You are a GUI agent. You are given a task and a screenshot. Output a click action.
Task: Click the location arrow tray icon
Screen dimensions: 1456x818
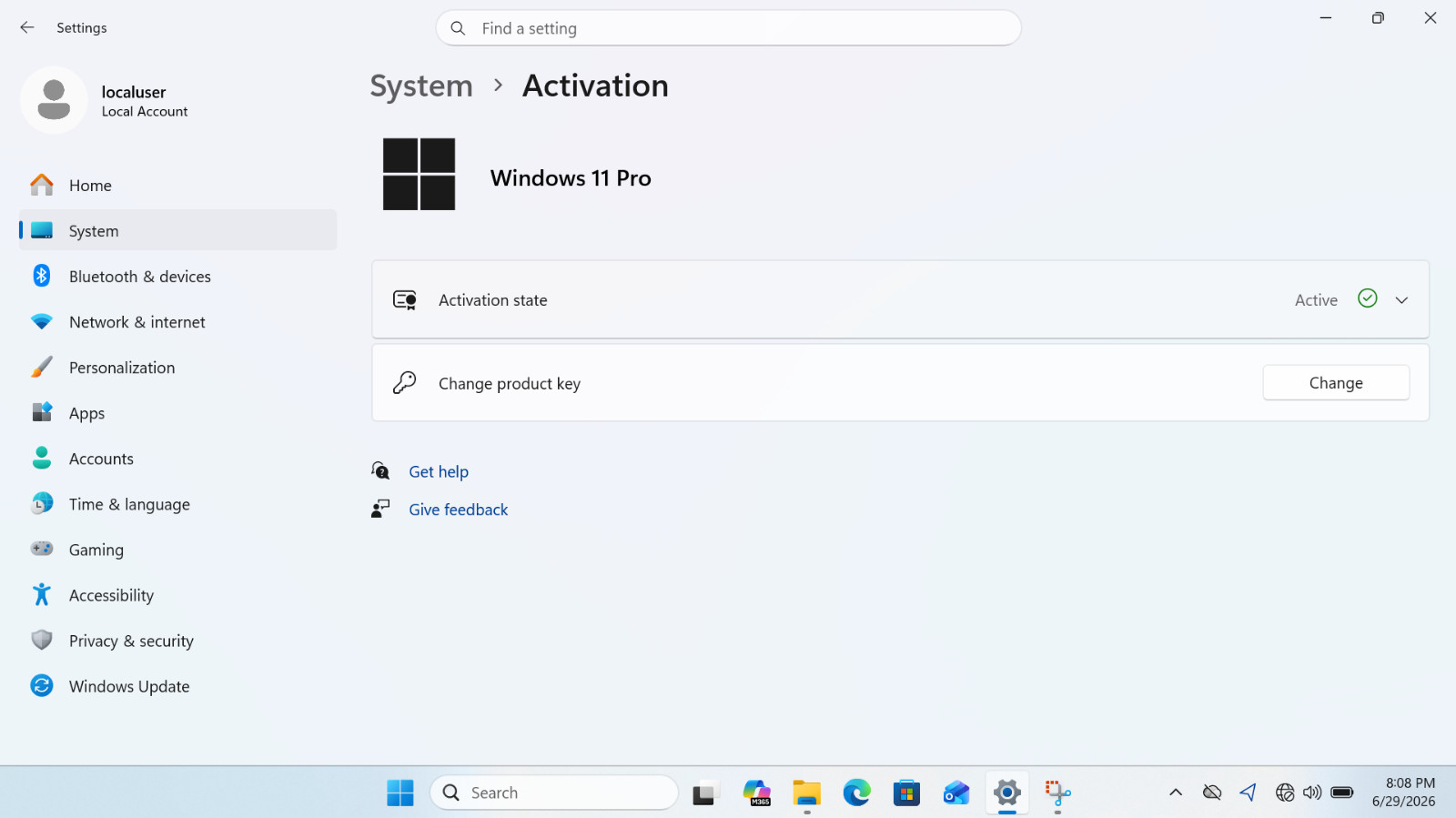click(x=1248, y=793)
